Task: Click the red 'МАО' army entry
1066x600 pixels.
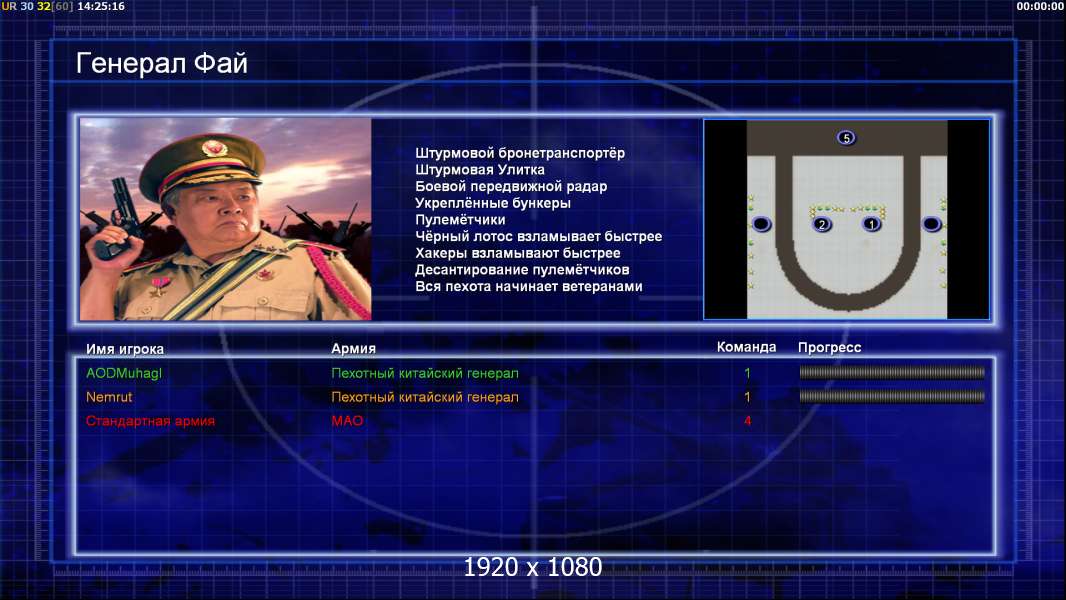Action: click(x=347, y=421)
